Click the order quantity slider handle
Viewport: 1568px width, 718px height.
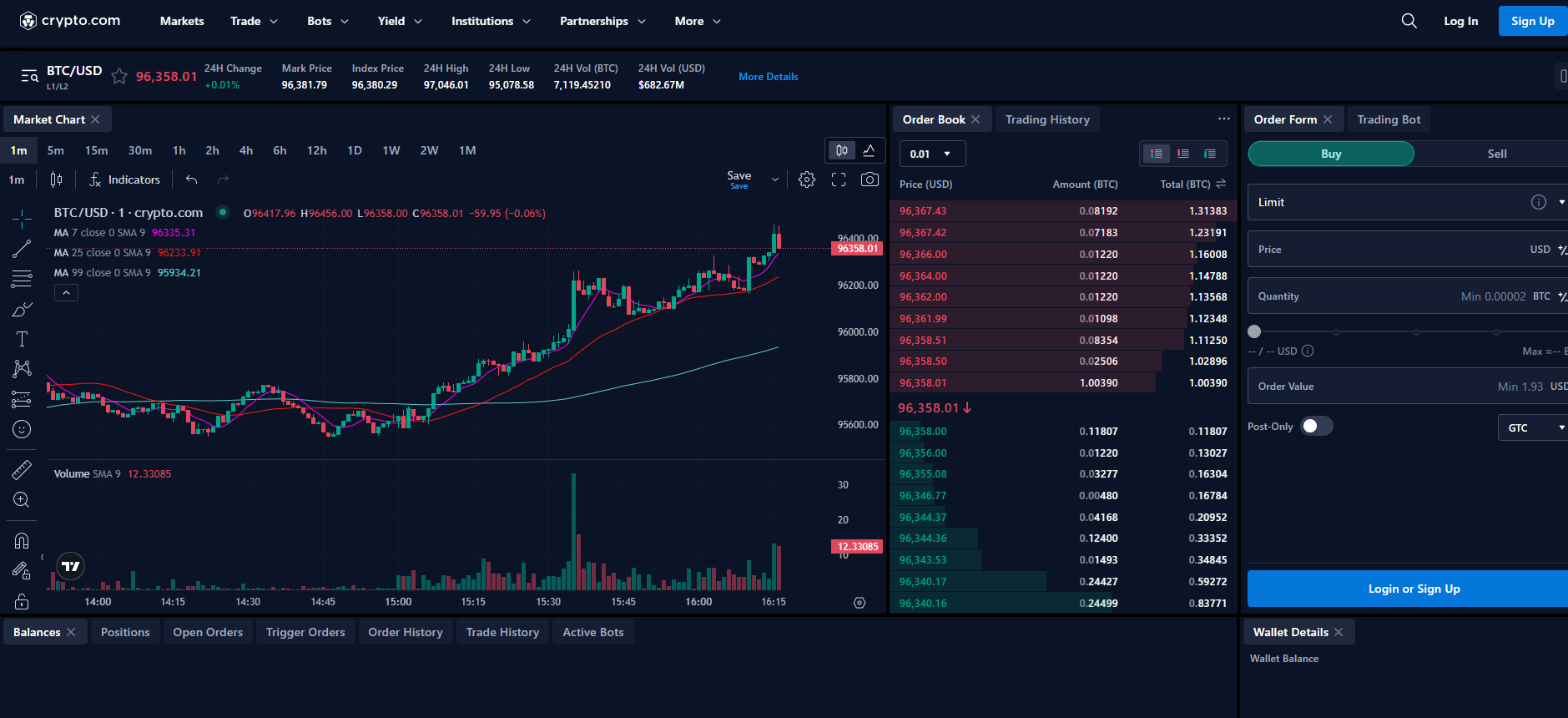pos(1254,331)
